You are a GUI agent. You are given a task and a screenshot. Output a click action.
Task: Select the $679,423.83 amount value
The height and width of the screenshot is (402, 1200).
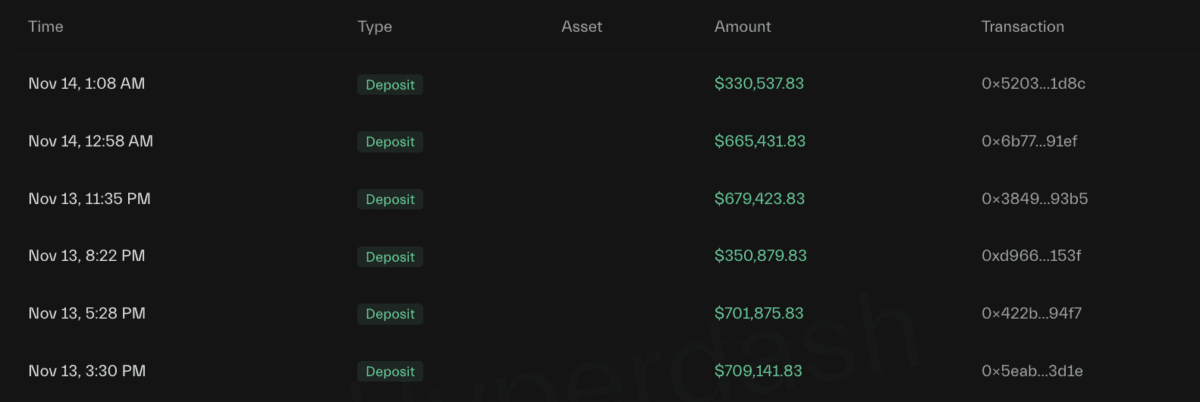point(759,199)
